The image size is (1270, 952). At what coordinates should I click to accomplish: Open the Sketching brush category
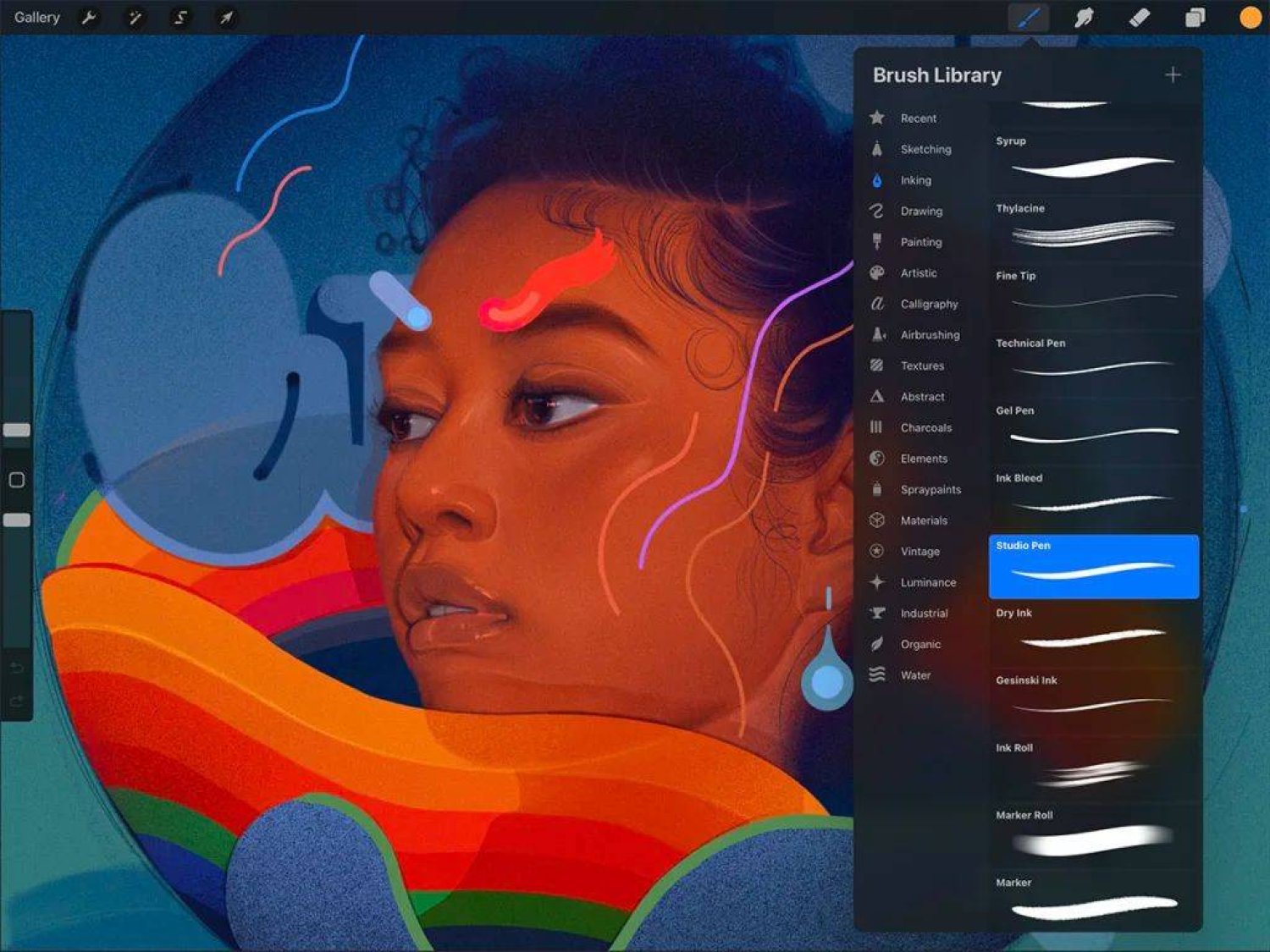[x=925, y=149]
